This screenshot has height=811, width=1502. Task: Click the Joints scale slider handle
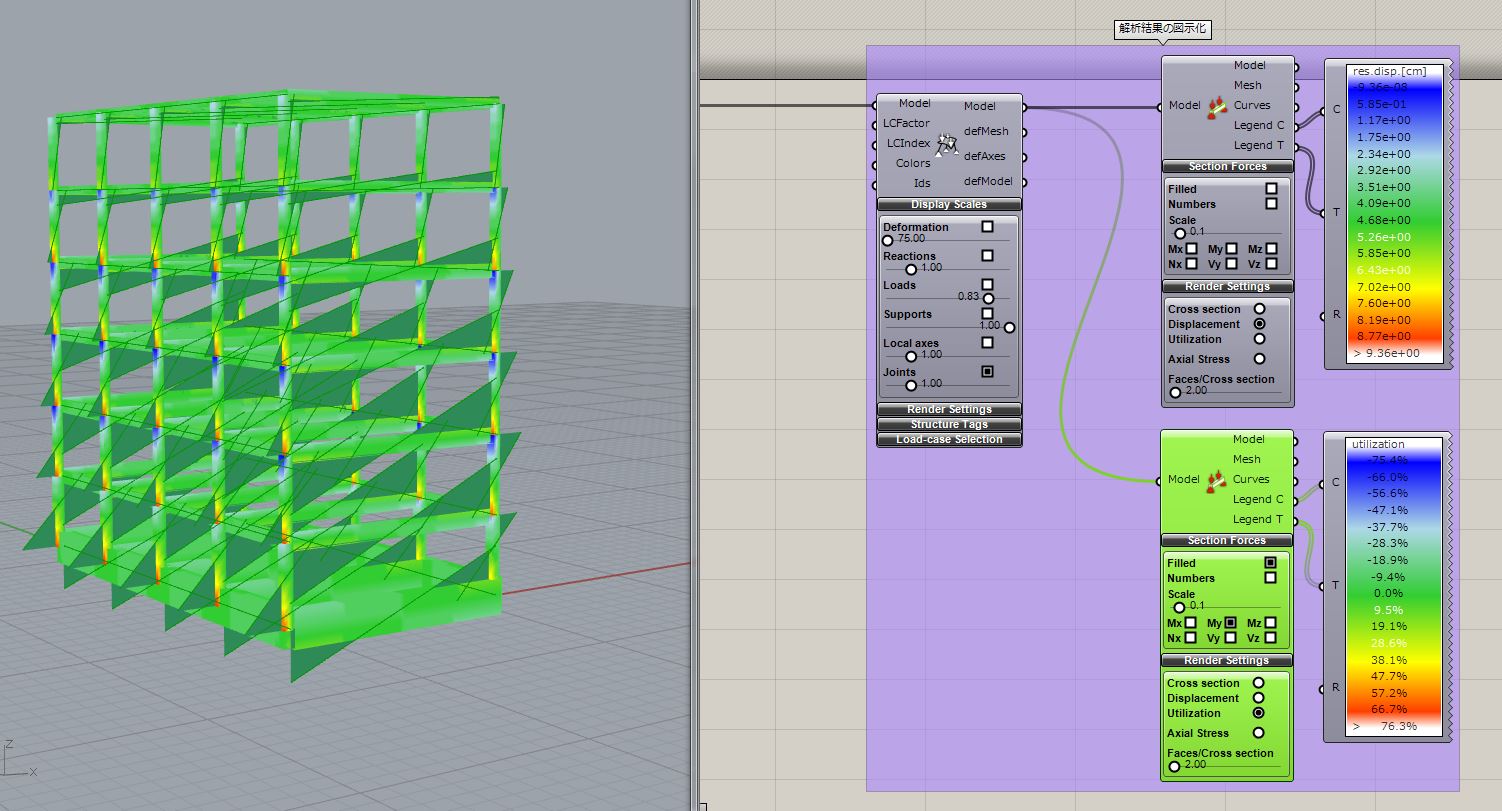click(x=910, y=385)
